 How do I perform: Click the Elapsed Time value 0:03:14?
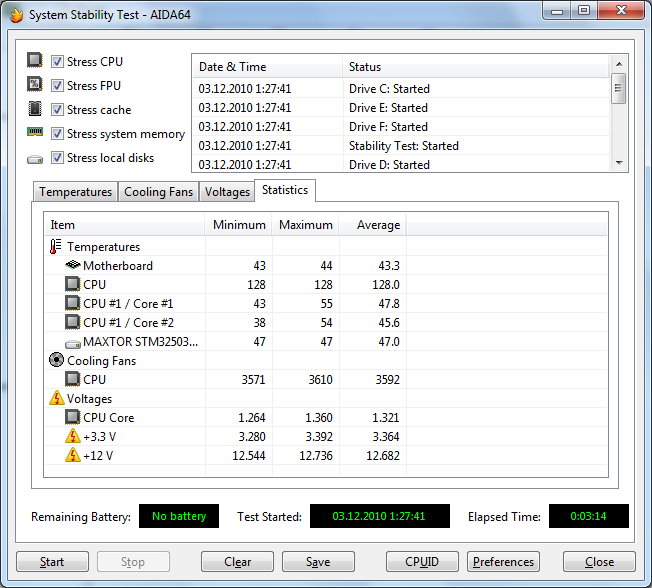589,516
